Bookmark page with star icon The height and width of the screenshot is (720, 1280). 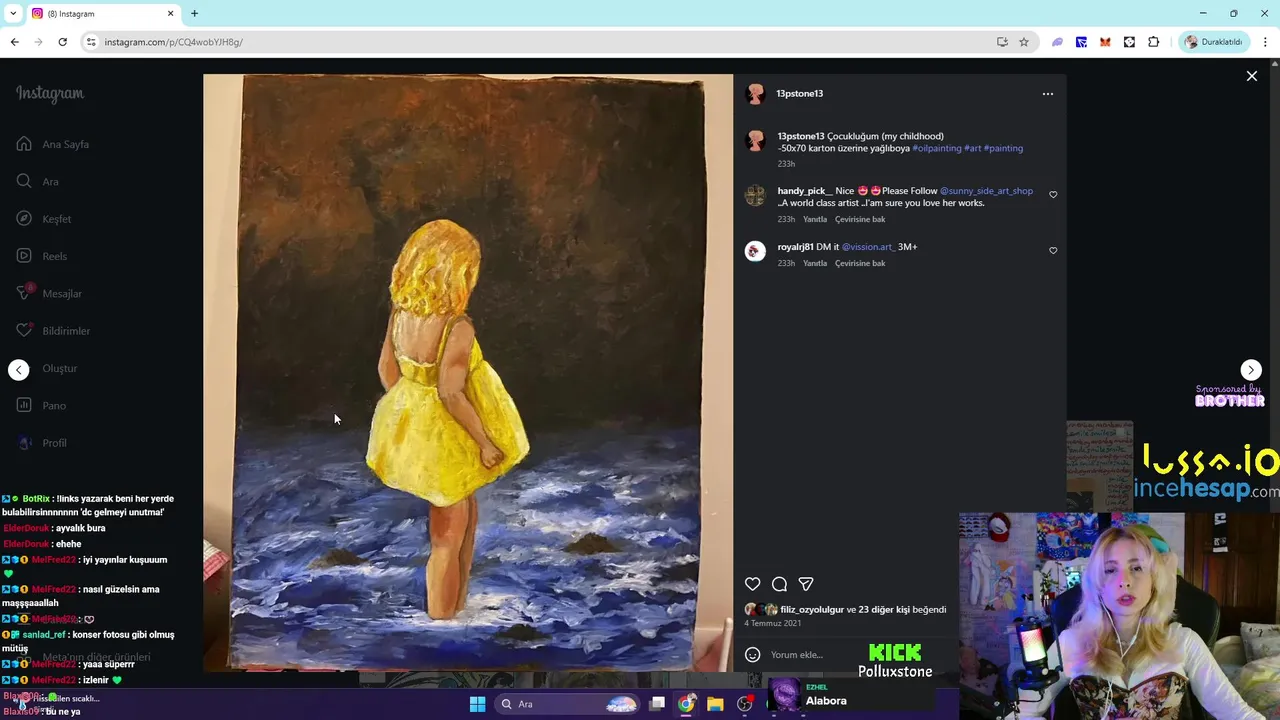(x=1024, y=42)
